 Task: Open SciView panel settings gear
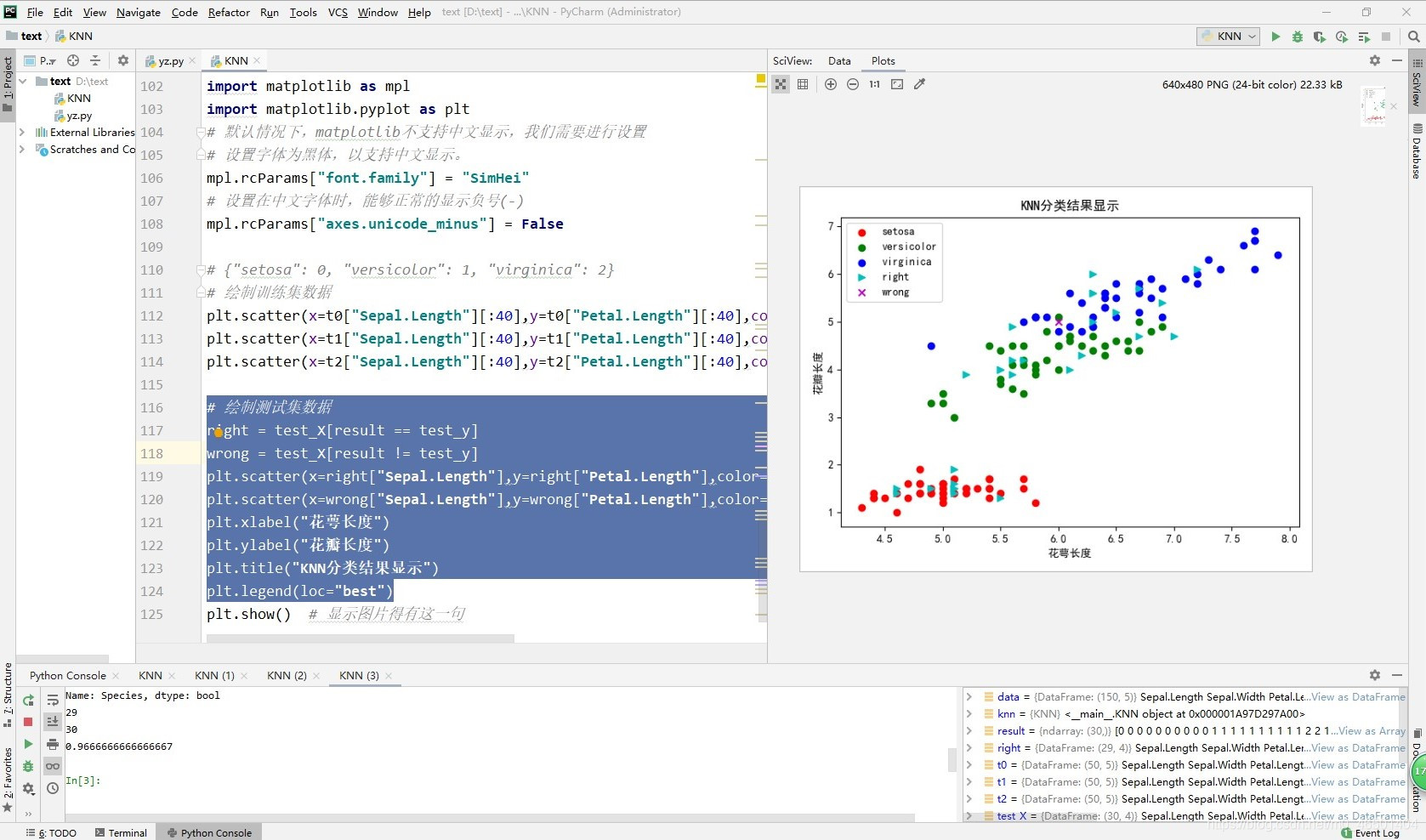tap(1375, 60)
